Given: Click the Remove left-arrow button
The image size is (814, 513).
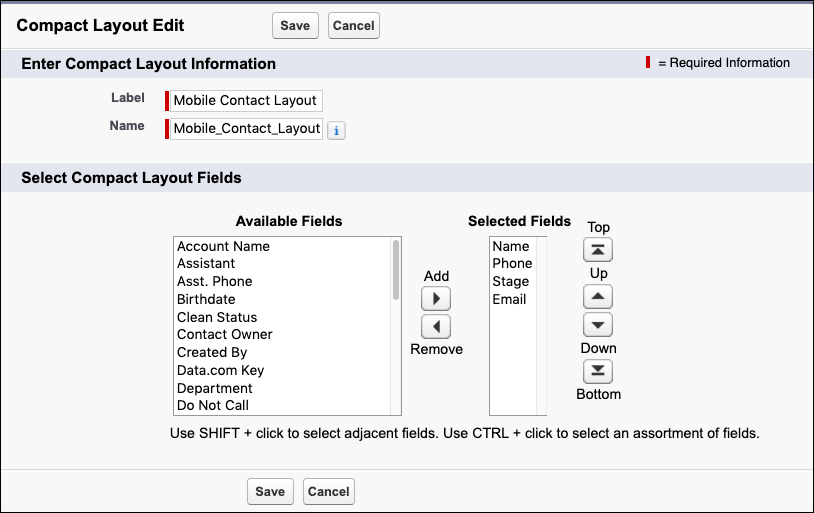Looking at the screenshot, I should click(x=436, y=327).
